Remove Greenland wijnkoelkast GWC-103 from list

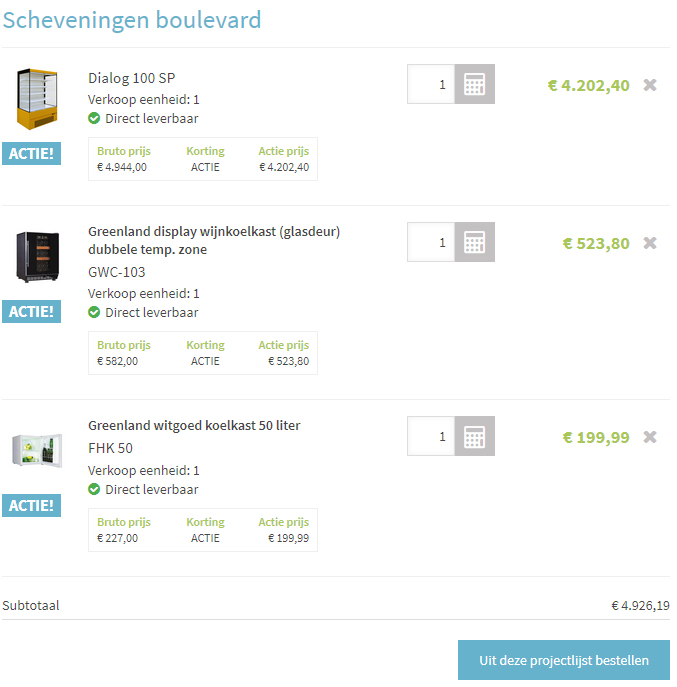[x=650, y=243]
